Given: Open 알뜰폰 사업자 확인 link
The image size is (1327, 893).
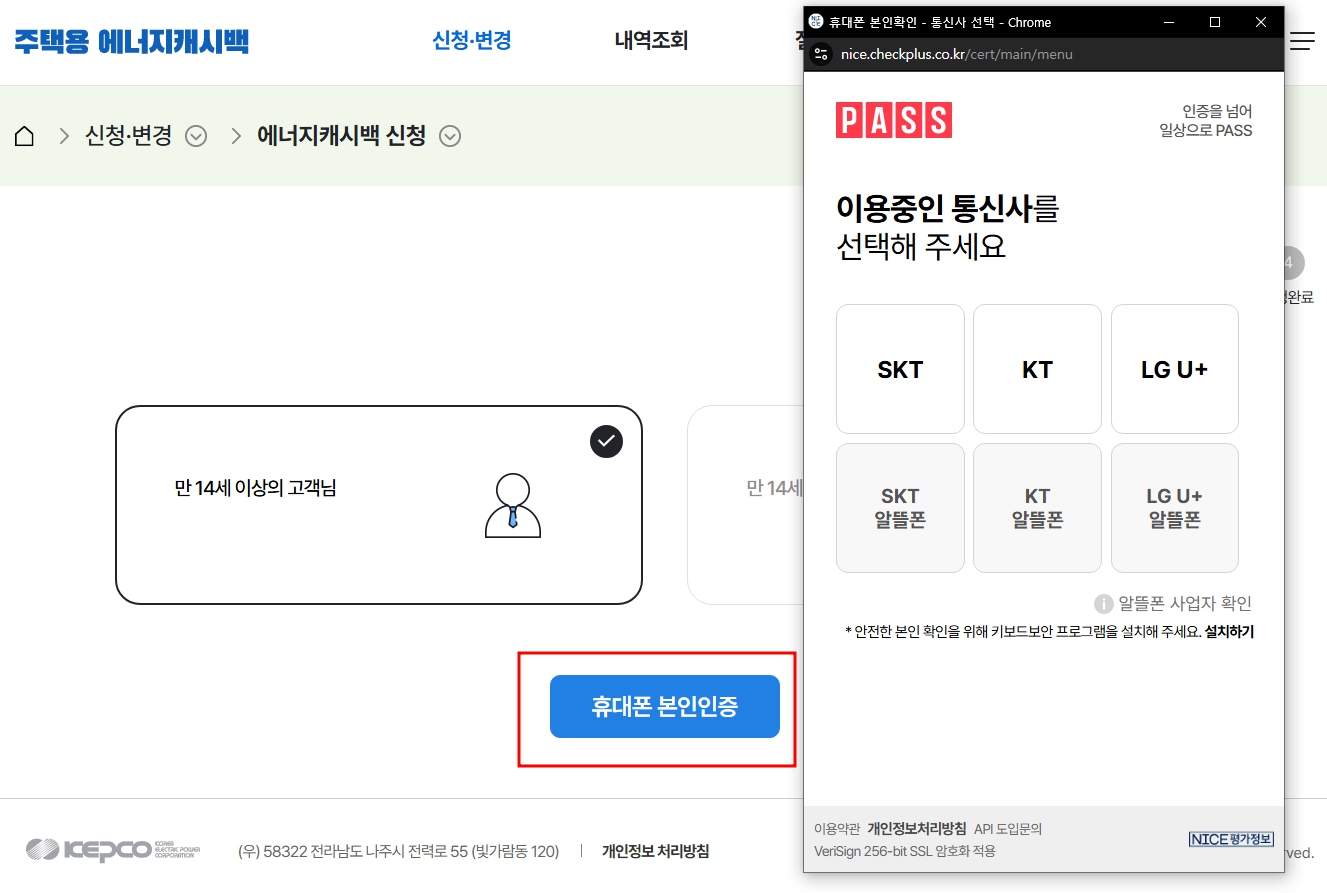Looking at the screenshot, I should [1184, 604].
